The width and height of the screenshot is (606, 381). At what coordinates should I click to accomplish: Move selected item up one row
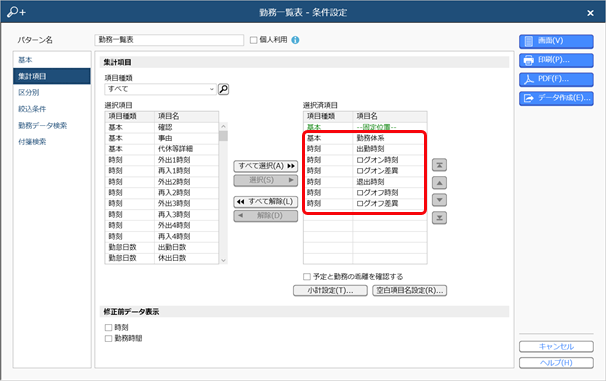pyautogui.click(x=439, y=183)
